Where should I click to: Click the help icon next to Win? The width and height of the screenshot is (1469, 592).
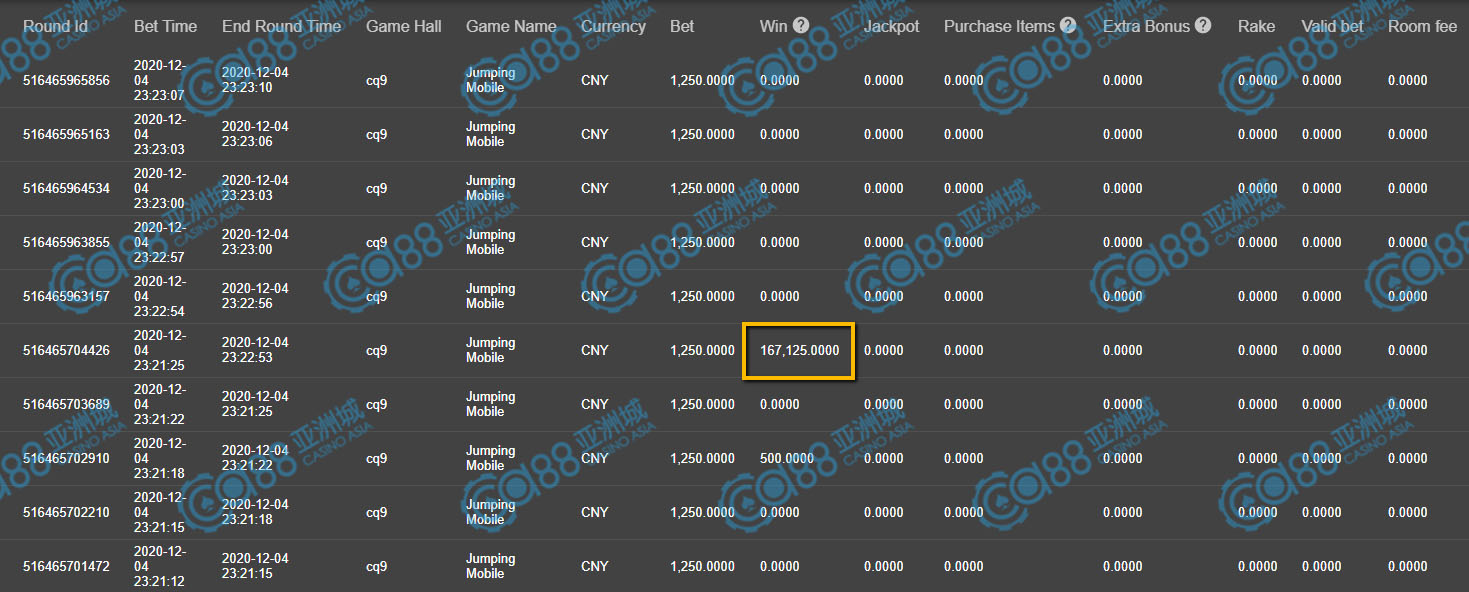(801, 25)
